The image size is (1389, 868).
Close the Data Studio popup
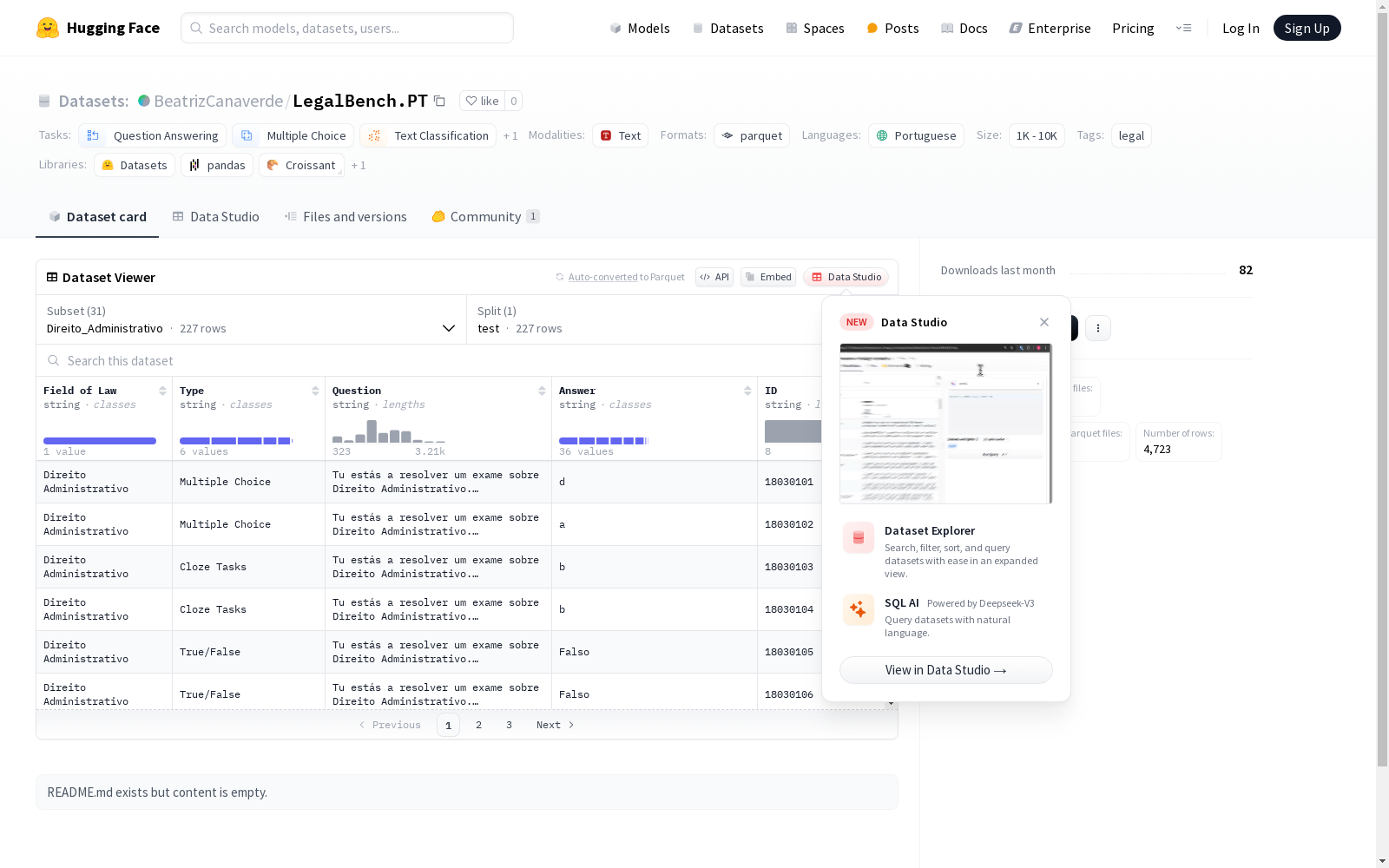[x=1044, y=322]
